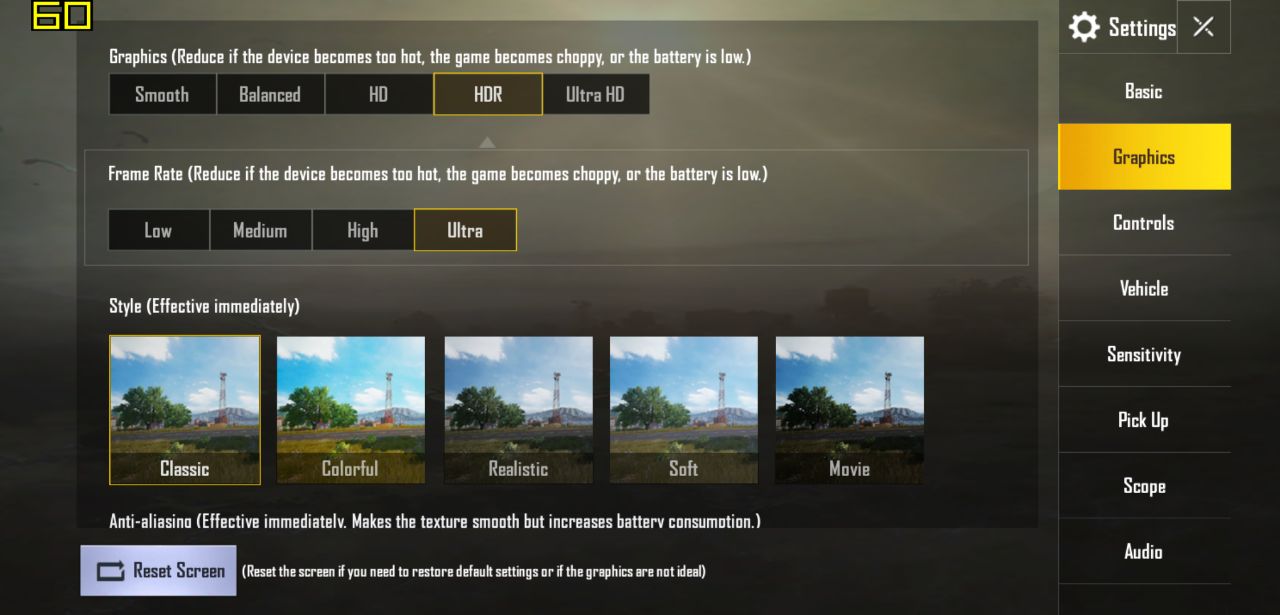Open the Basic settings tab
The height and width of the screenshot is (615, 1280).
point(1144,91)
